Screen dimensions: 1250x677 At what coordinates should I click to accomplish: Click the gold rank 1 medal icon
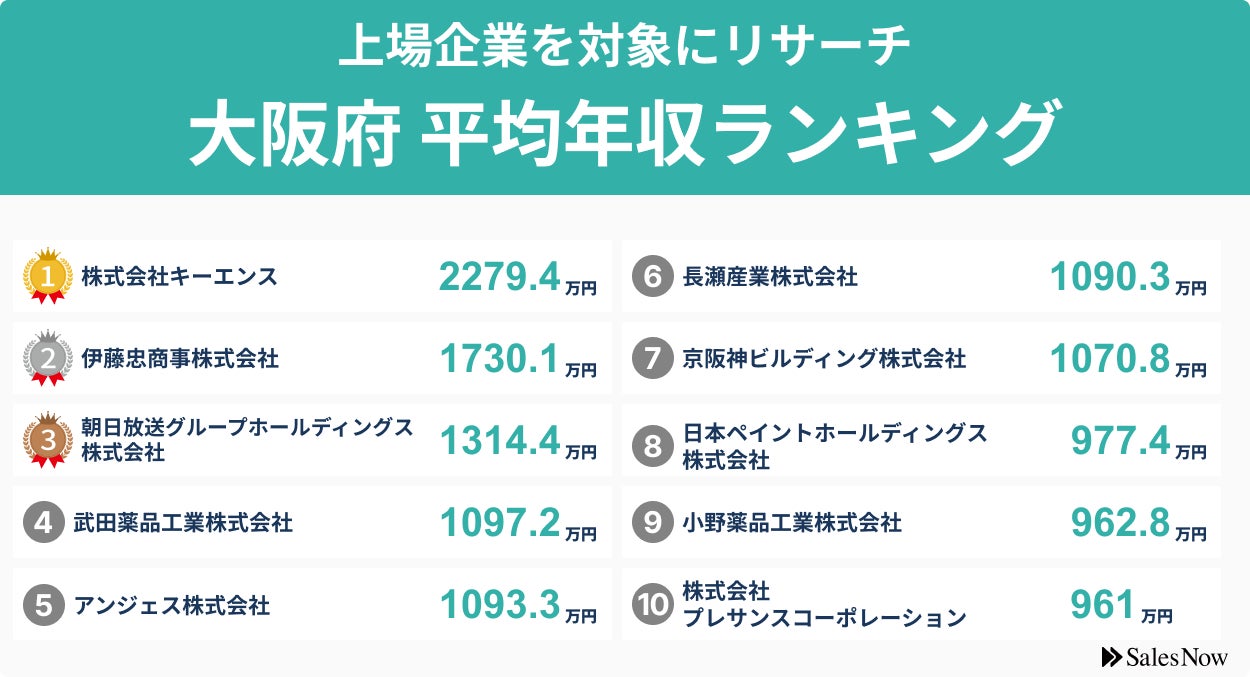click(x=47, y=275)
